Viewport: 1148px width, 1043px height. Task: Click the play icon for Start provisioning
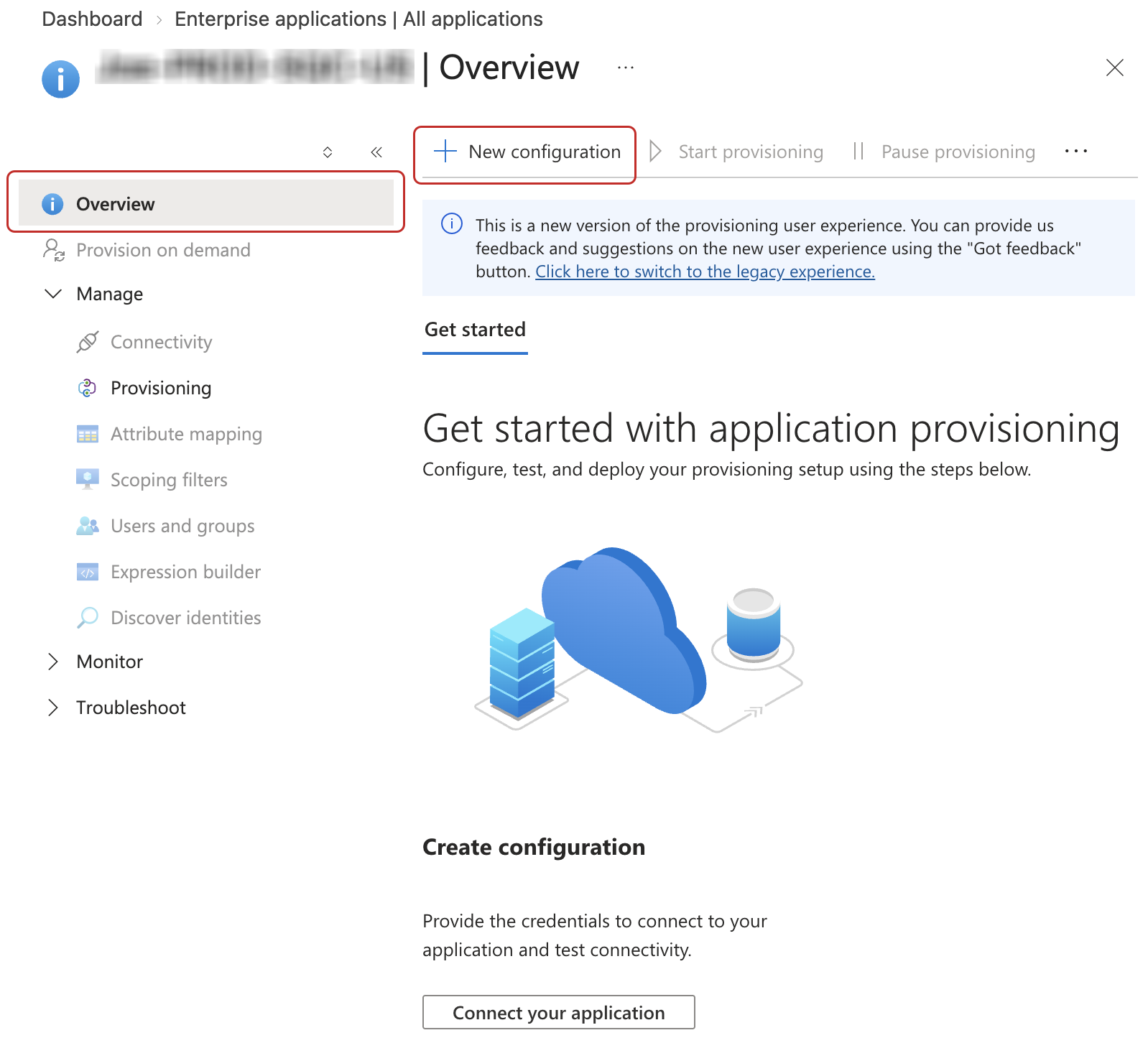(655, 152)
